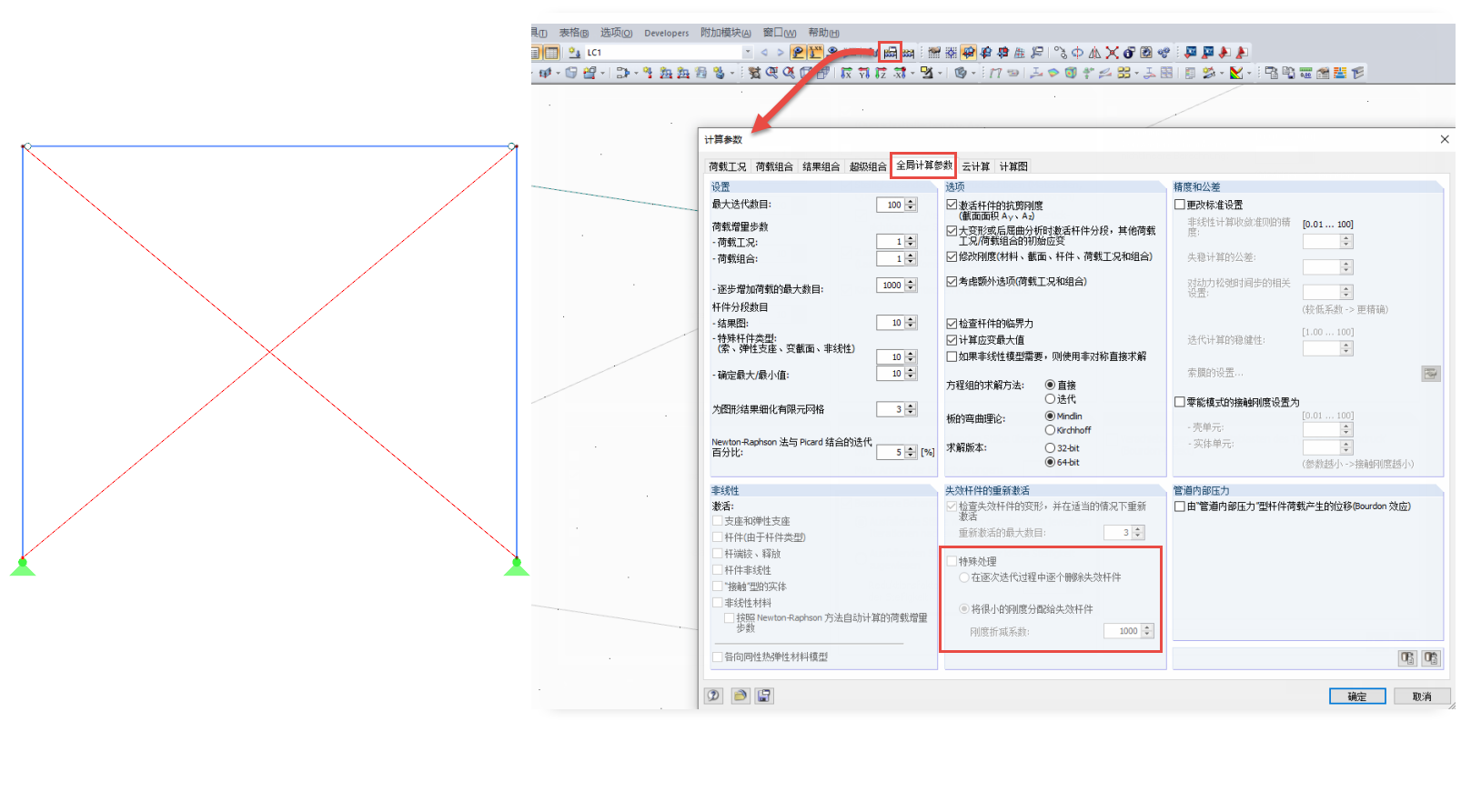Enable the 特殊处理 checkbox
The height and width of the screenshot is (812, 1461).
click(952, 561)
